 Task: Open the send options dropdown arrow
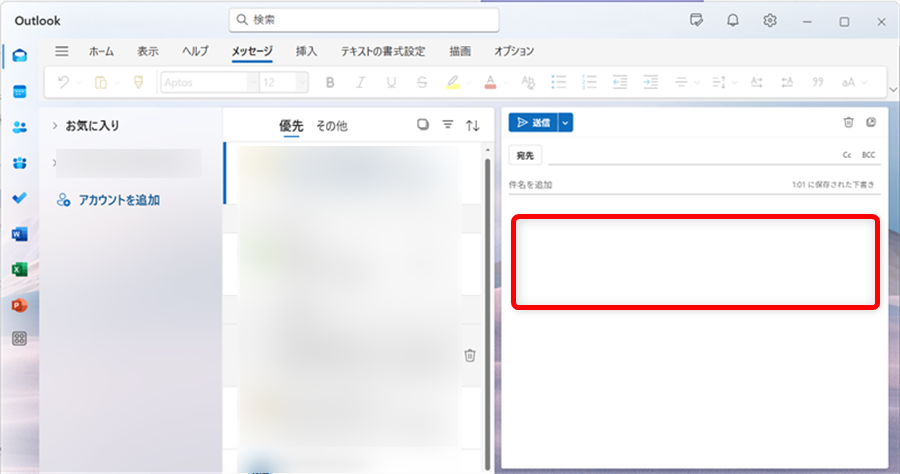[x=566, y=122]
